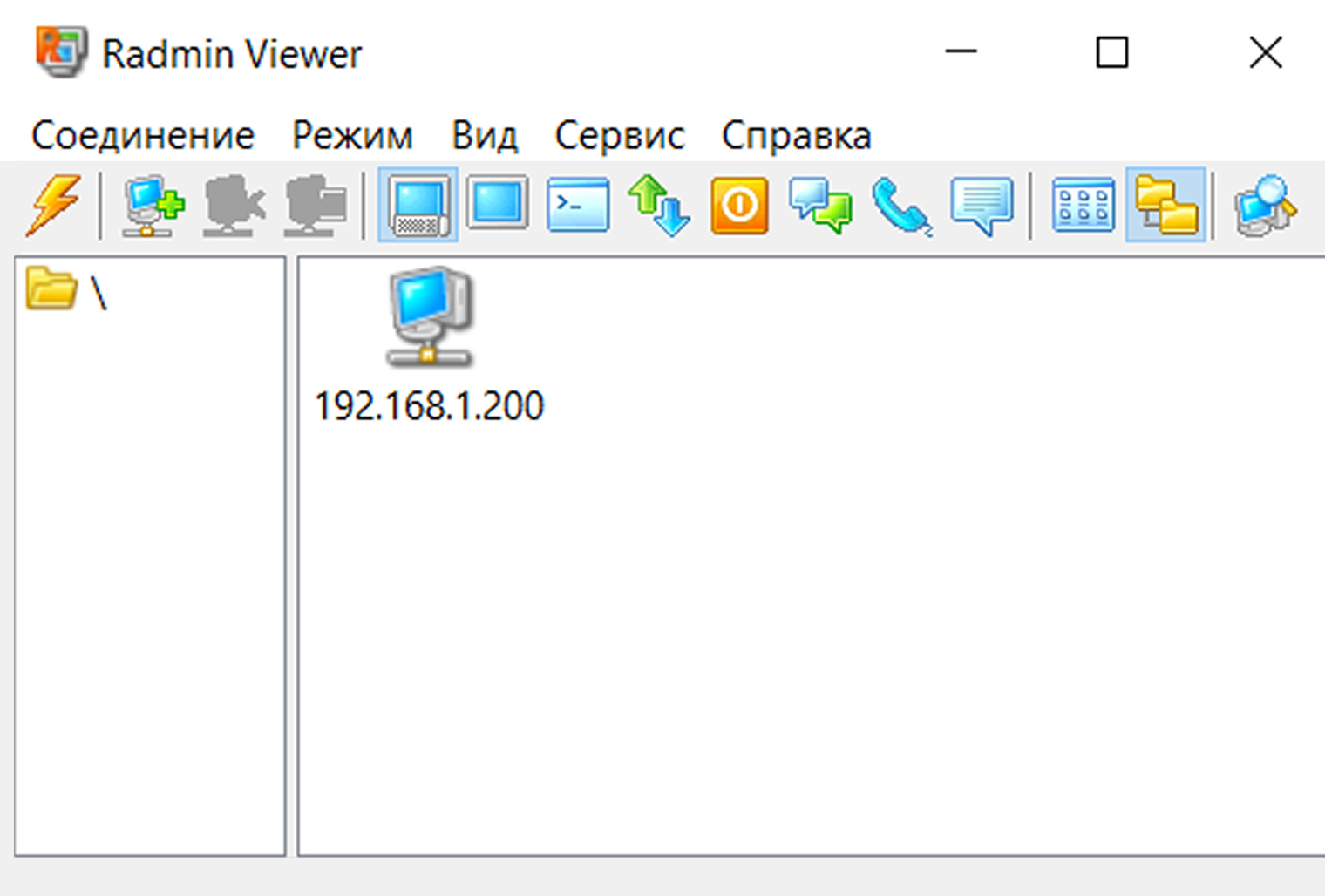1325x896 pixels.
Task: Select Telnet command prompt mode icon
Action: coord(578,206)
